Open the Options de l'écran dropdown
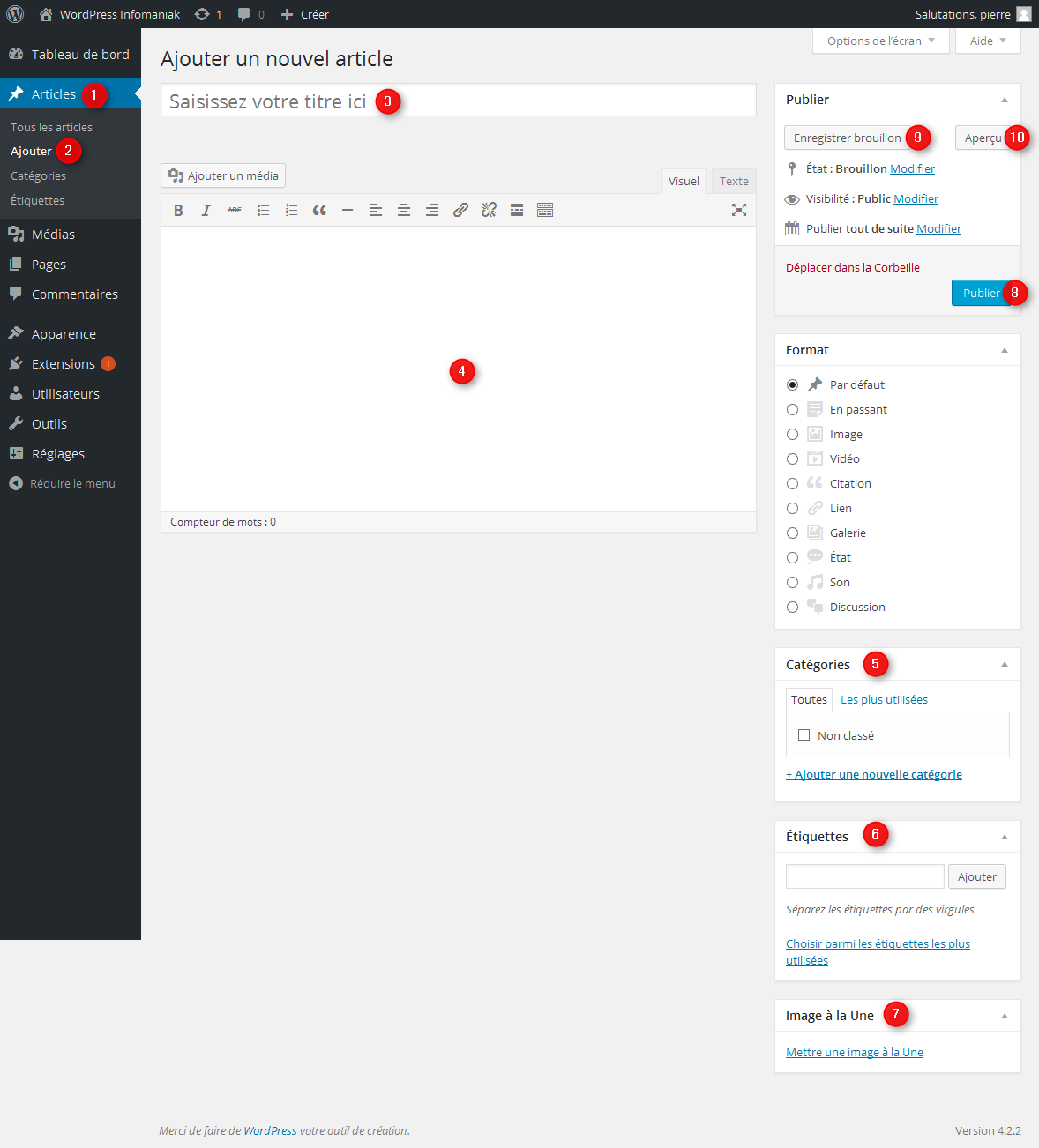Image resolution: width=1039 pixels, height=1148 pixels. point(880,41)
